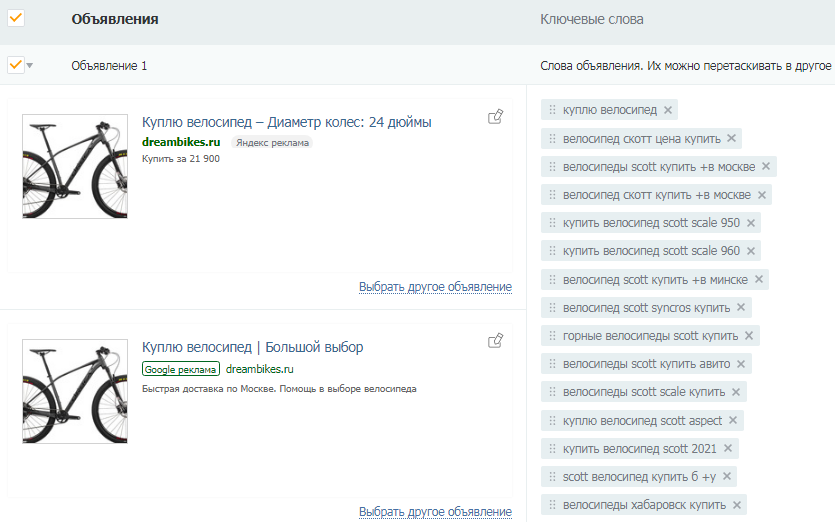The image size is (835, 522).
Task: Grab drag handle of "куплю велосипед" keyword
Action: (x=552, y=110)
